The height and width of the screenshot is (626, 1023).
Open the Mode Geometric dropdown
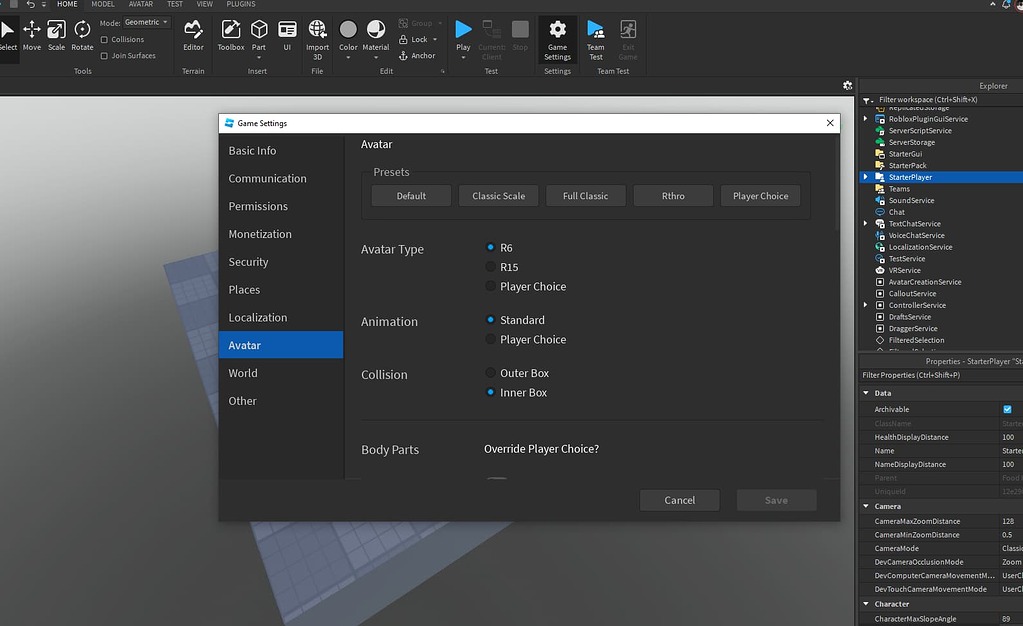[x=147, y=22]
